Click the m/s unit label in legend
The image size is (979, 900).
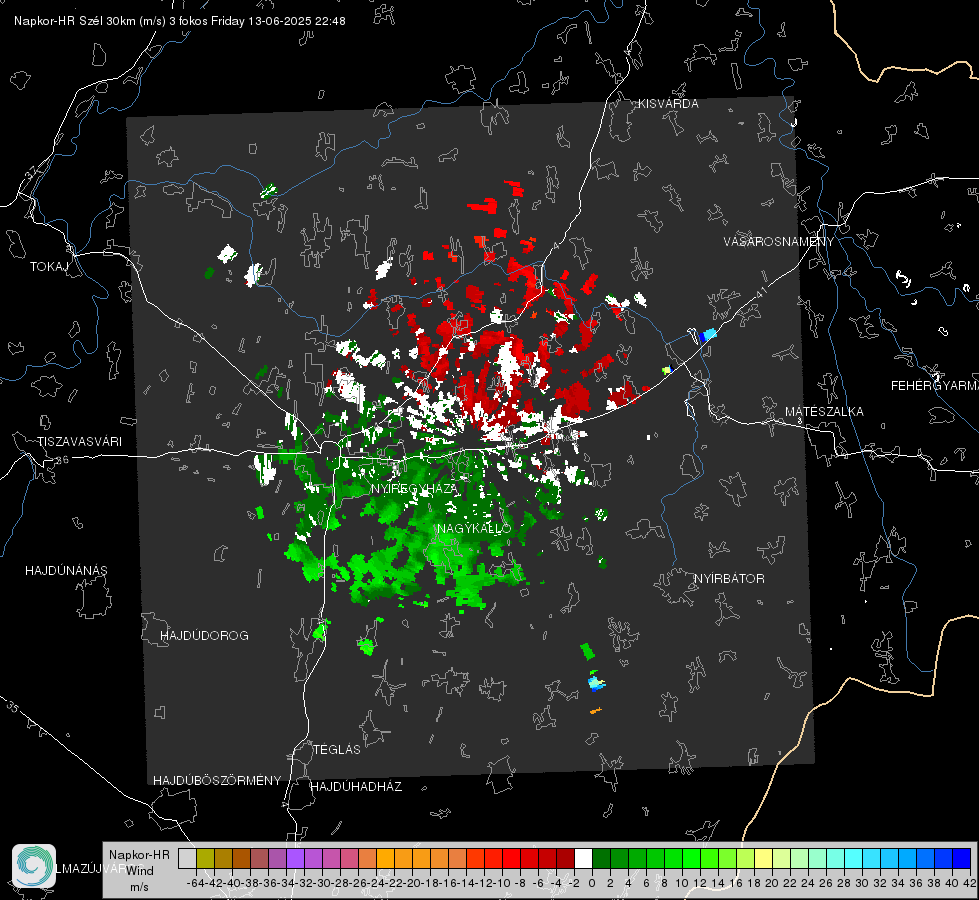pyautogui.click(x=139, y=886)
